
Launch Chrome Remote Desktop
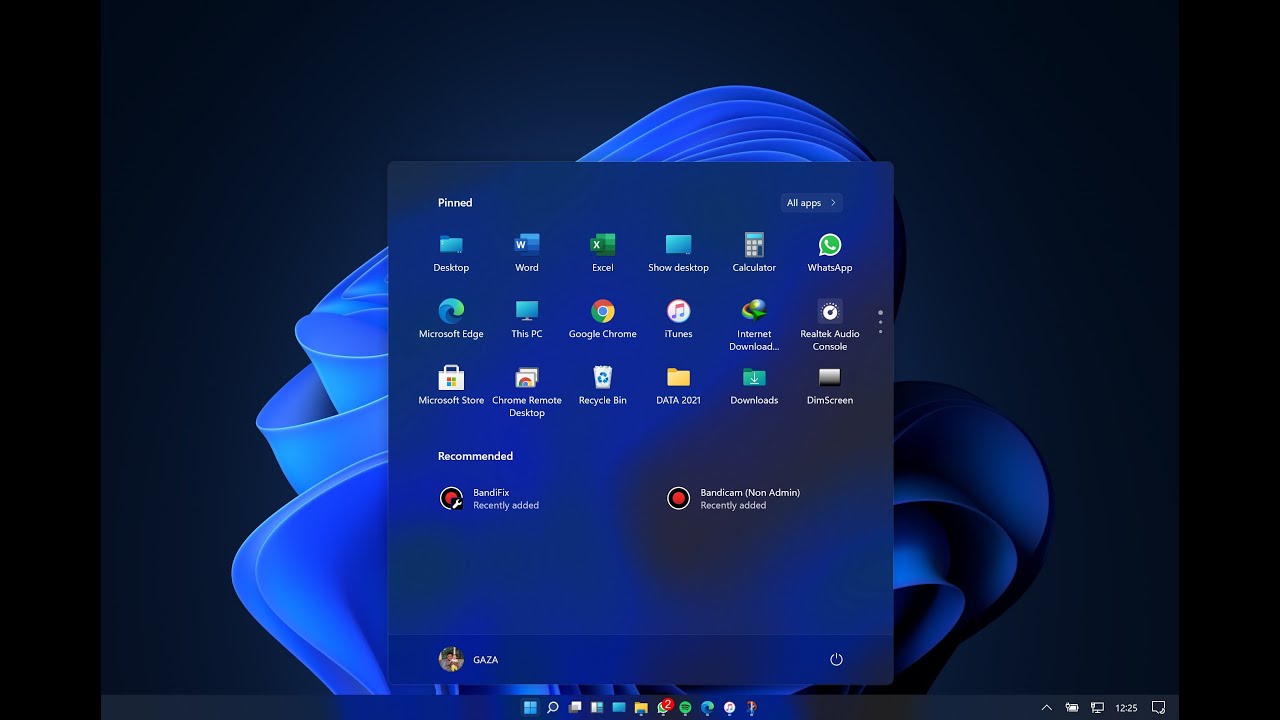tap(527, 391)
